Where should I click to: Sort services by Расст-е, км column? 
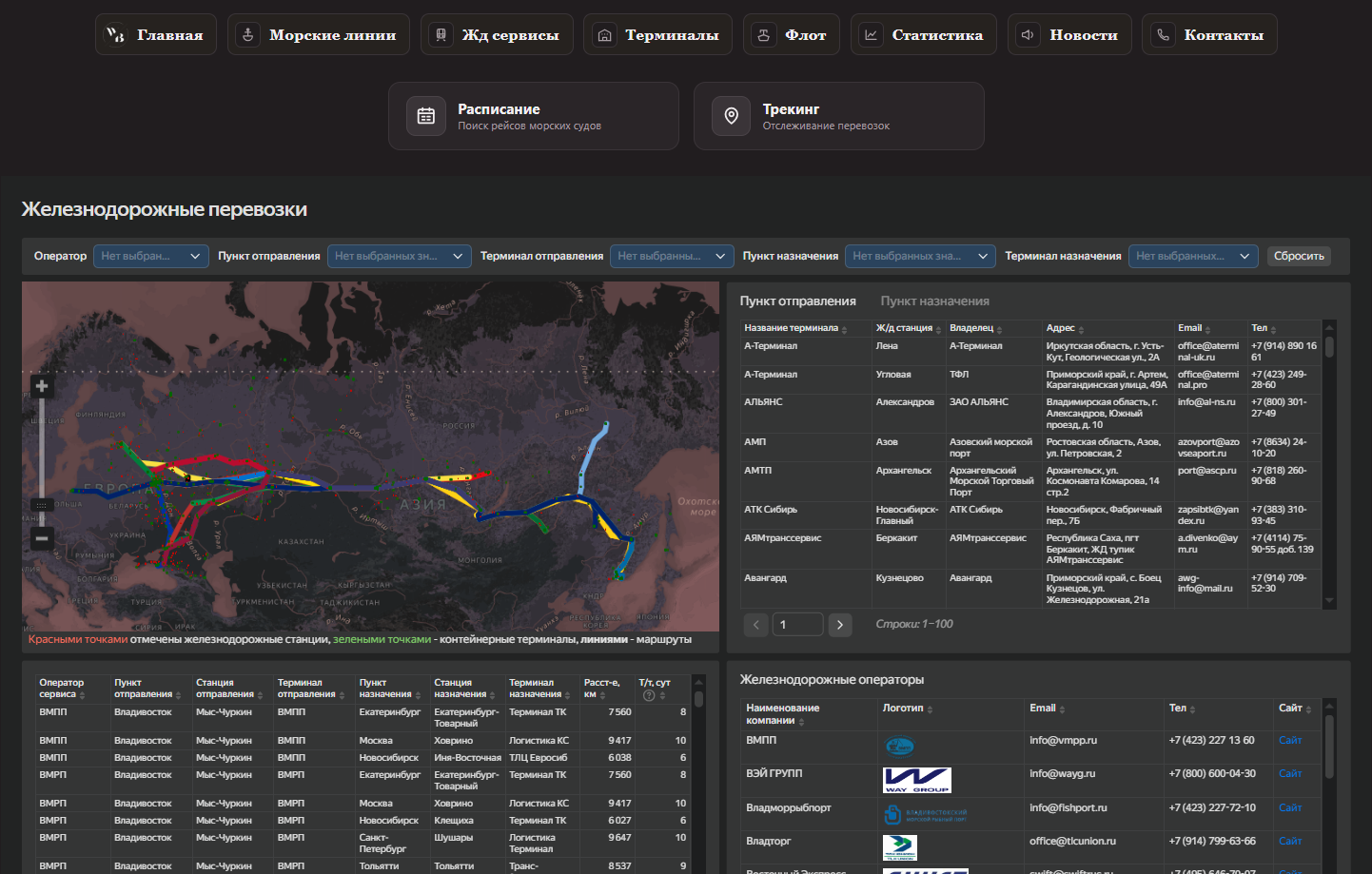click(x=602, y=689)
